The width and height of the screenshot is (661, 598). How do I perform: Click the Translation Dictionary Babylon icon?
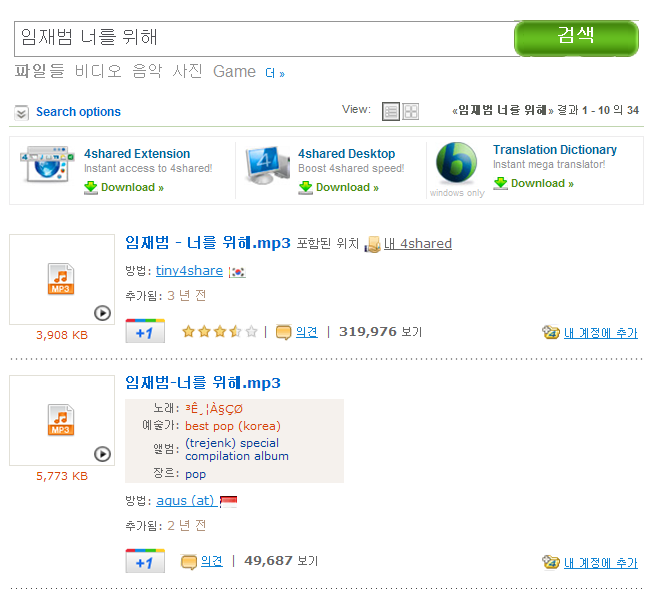pyautogui.click(x=457, y=163)
